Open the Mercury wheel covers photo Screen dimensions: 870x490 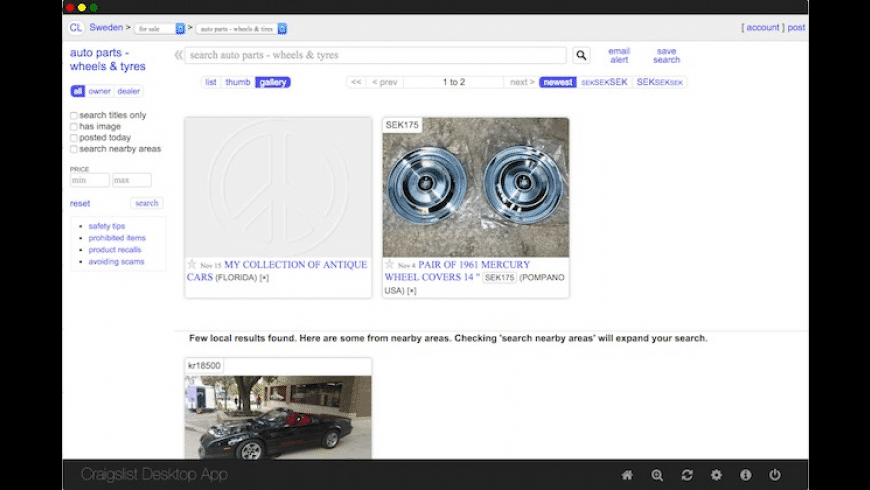coord(476,187)
